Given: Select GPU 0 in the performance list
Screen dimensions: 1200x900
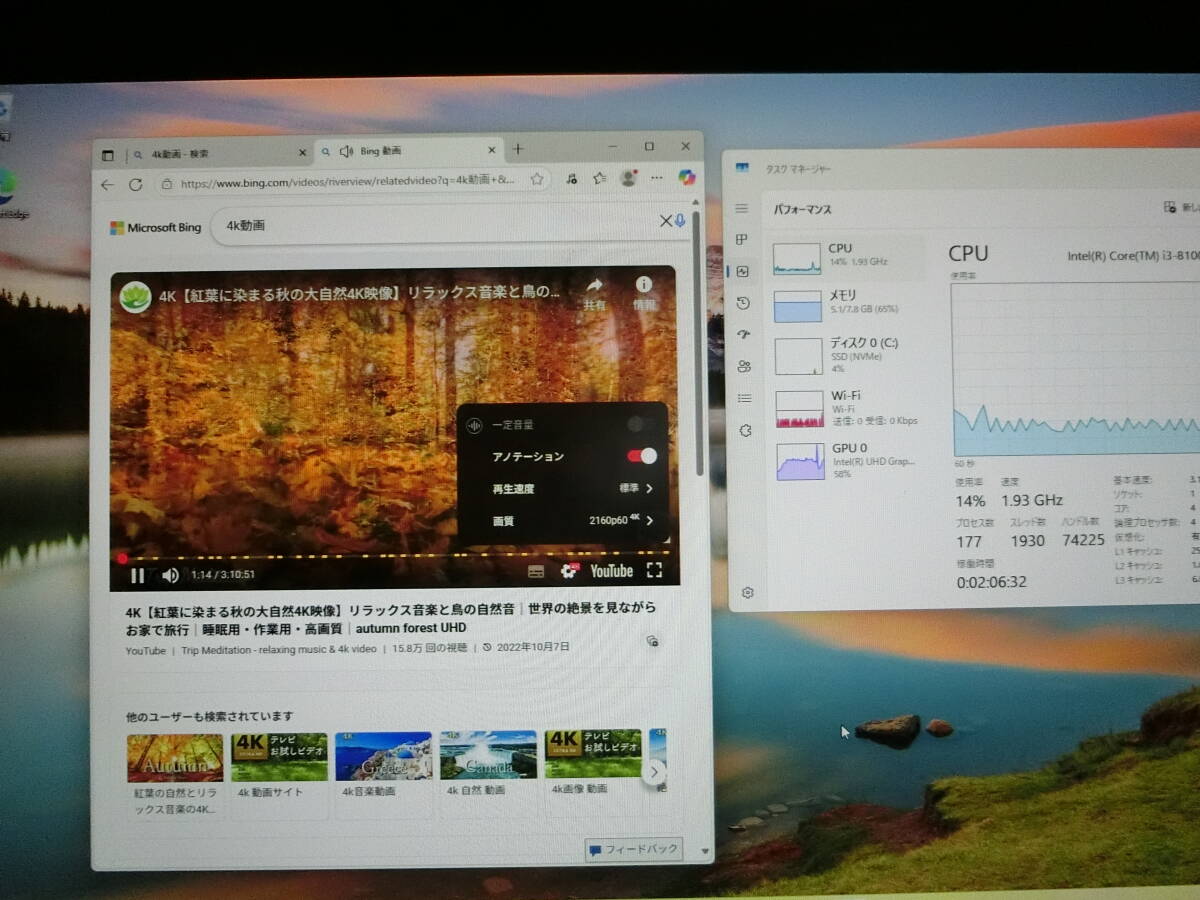Looking at the screenshot, I should click(850, 460).
